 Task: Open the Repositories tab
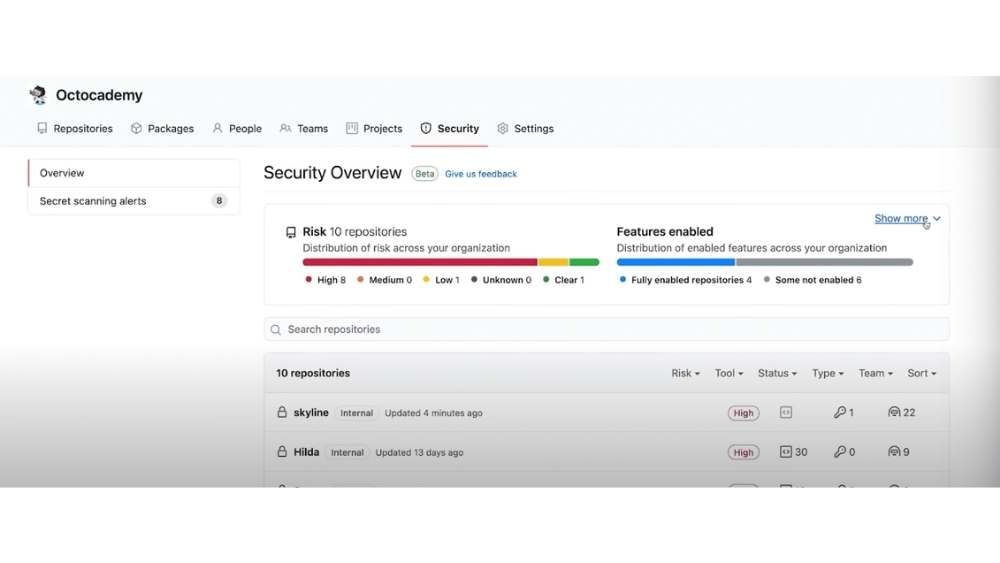(75, 128)
